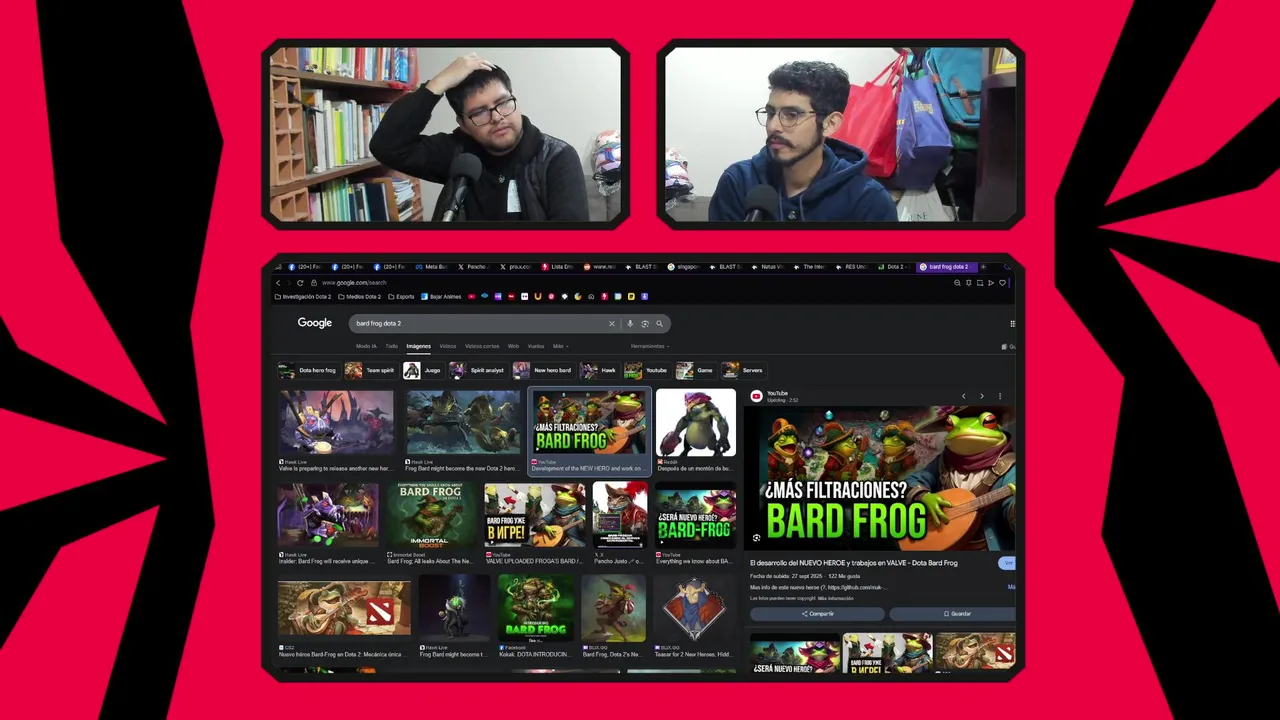Screen dimensions: 1280x720
Task: Show next image in the preview panel
Action: coord(982,396)
